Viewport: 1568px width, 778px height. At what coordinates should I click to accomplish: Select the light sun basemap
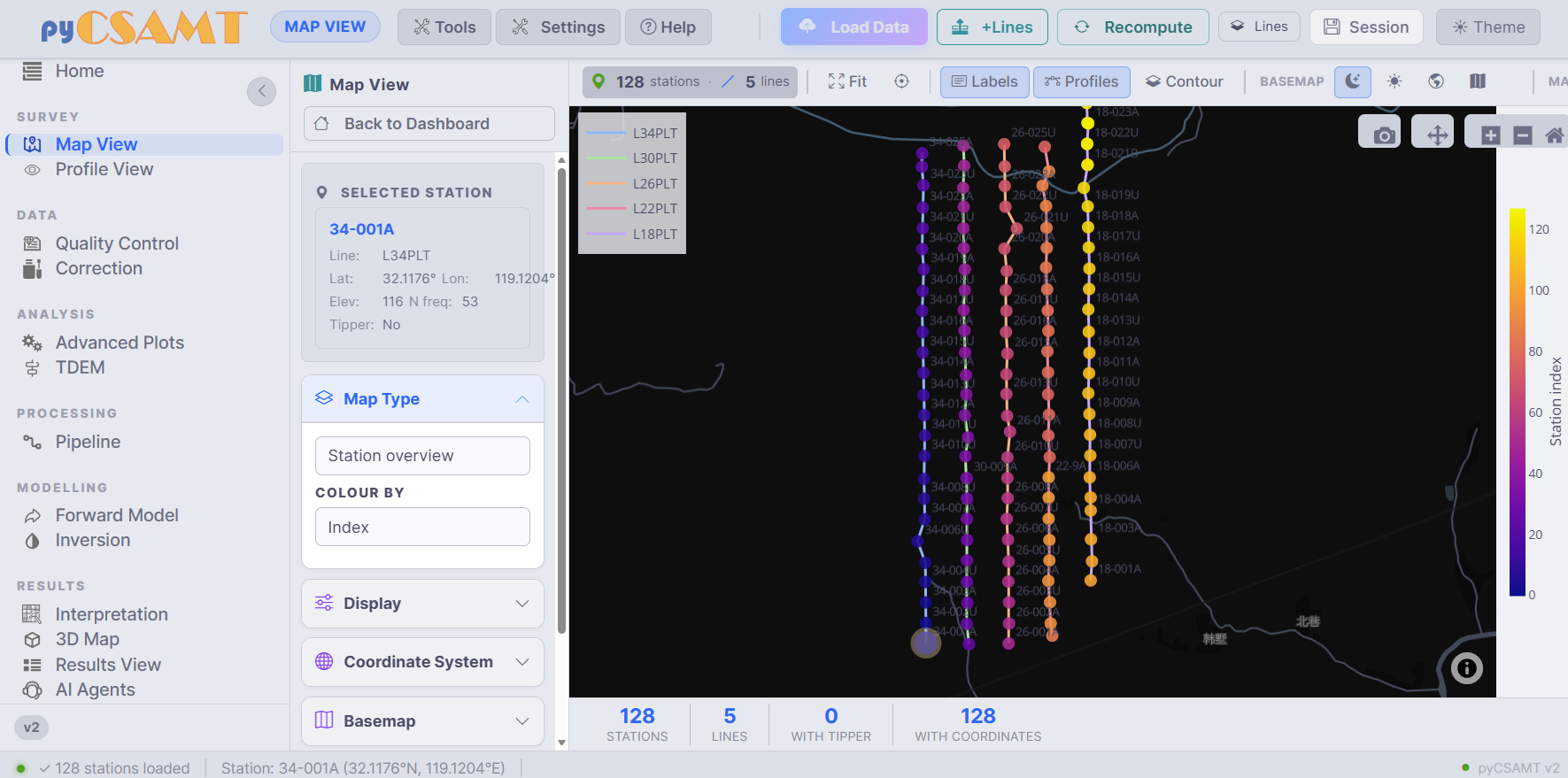pos(1394,81)
